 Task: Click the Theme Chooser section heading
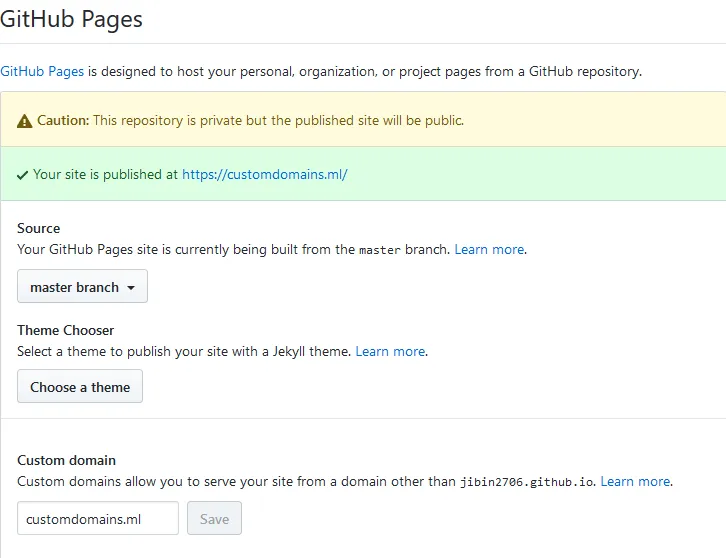tap(66, 330)
